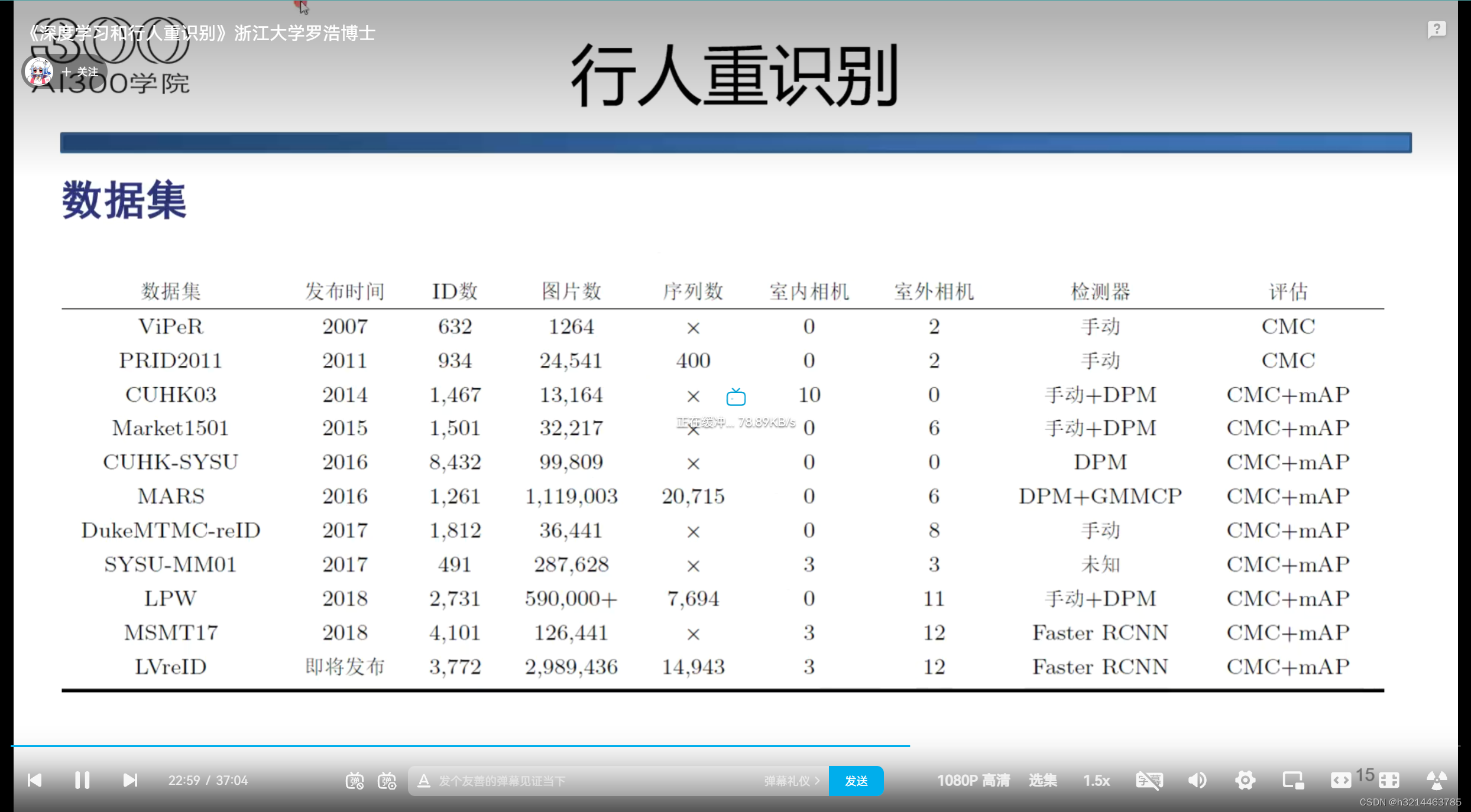1471x812 pixels.
Task: Open the player settings gear
Action: [x=1245, y=780]
